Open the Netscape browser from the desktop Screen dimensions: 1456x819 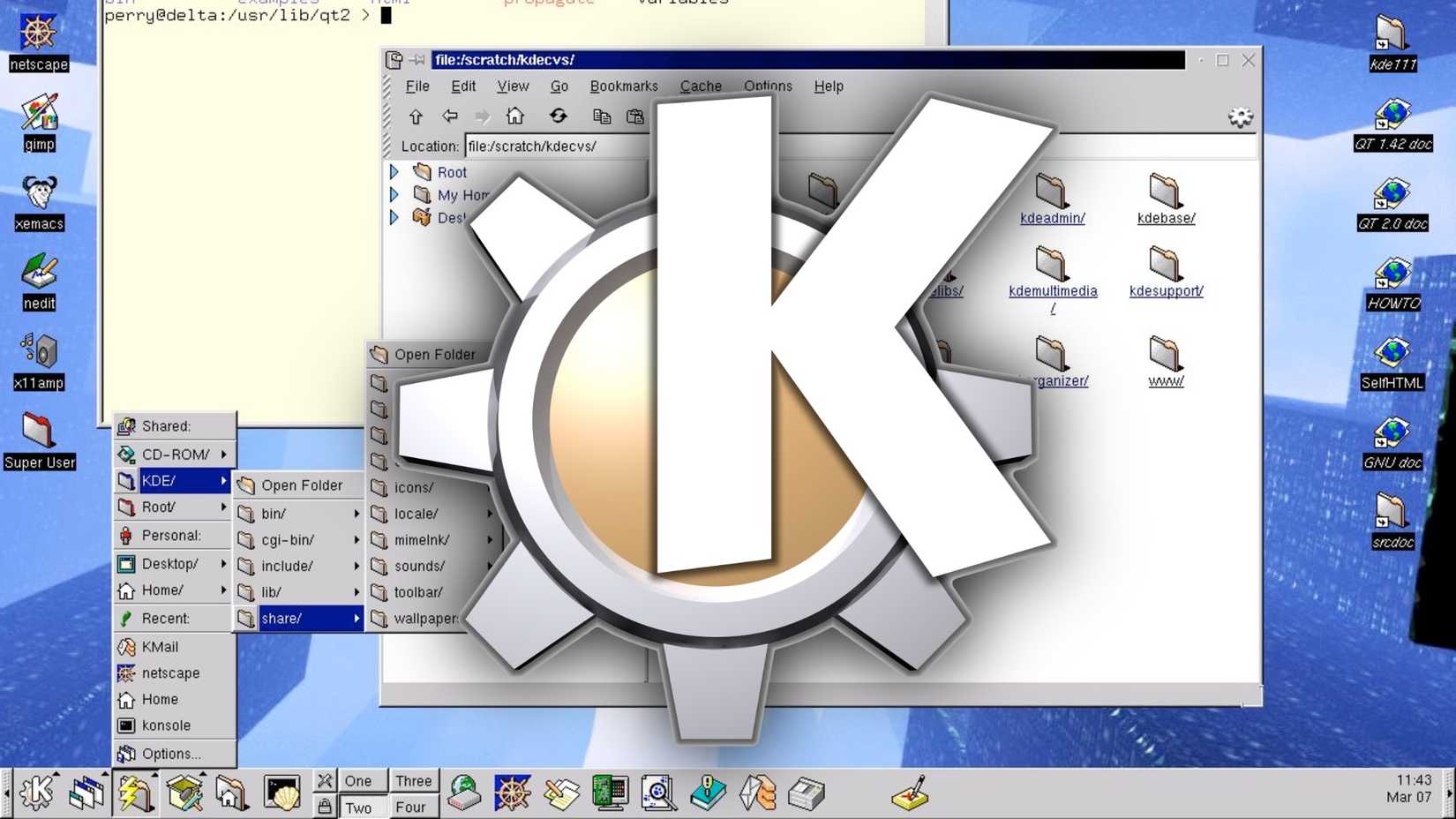pyautogui.click(x=38, y=35)
